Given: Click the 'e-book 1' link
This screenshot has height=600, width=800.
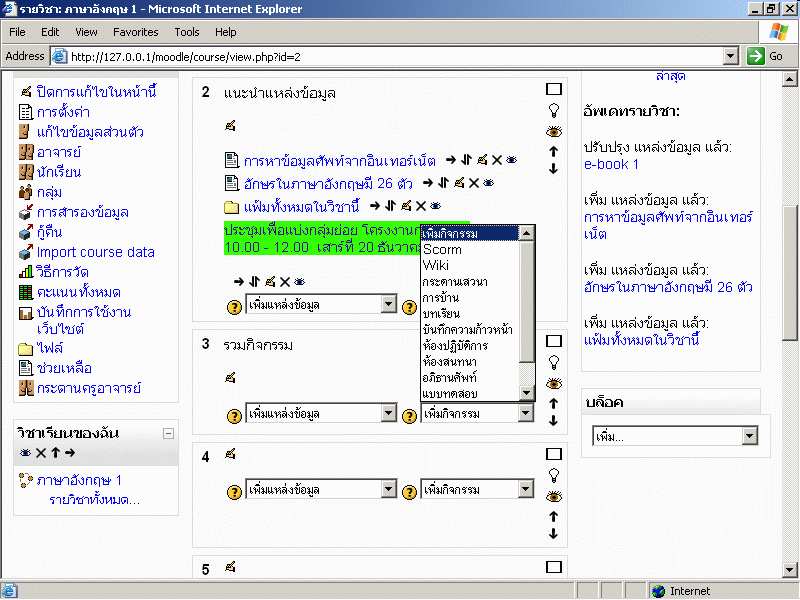Looking at the screenshot, I should tap(611, 164).
